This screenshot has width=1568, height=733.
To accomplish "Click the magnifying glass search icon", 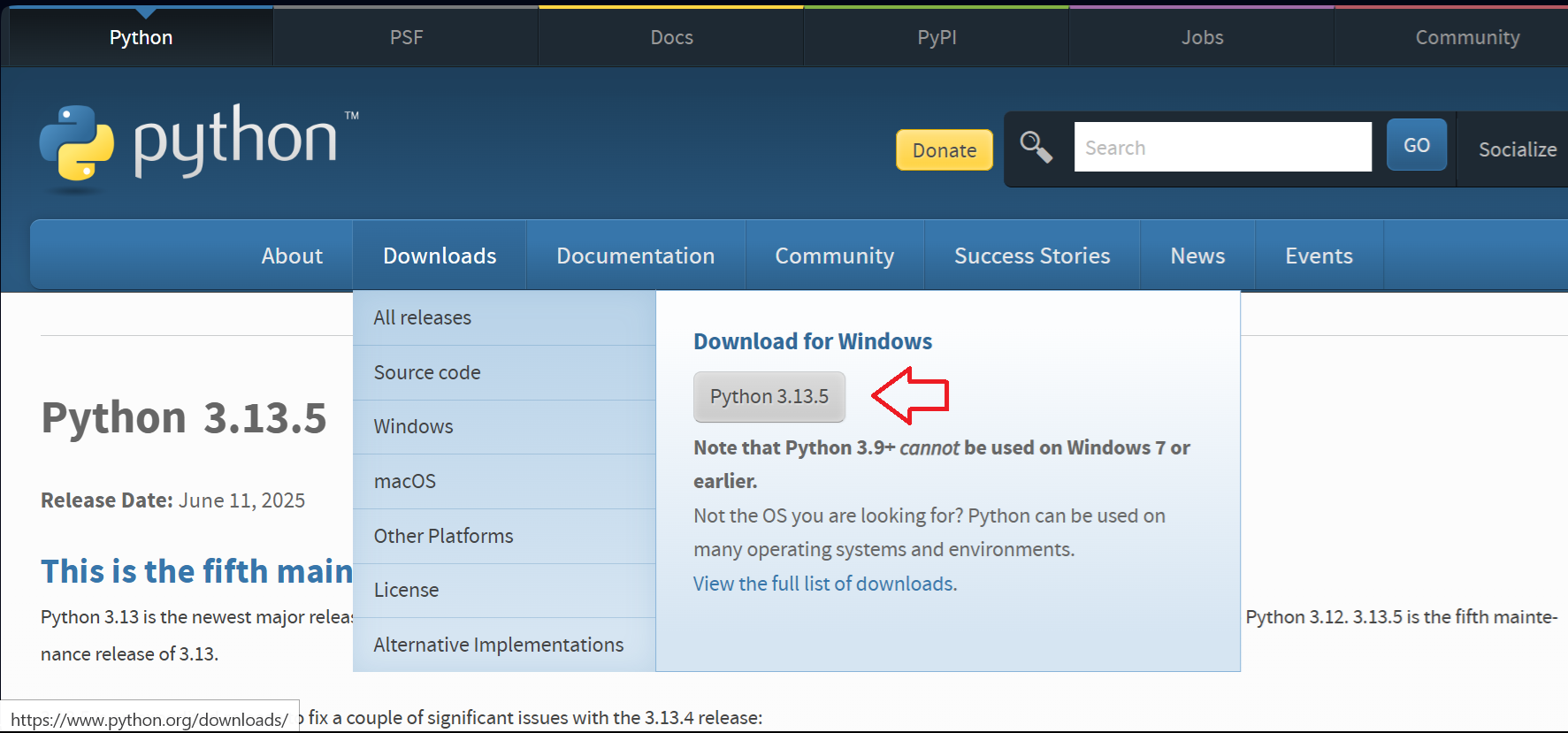I will (1036, 147).
